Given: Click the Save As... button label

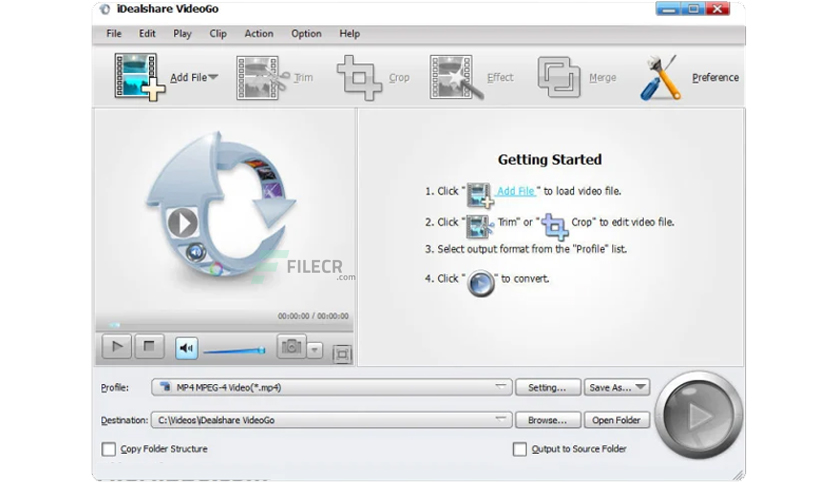Looking at the screenshot, I should 610,387.
